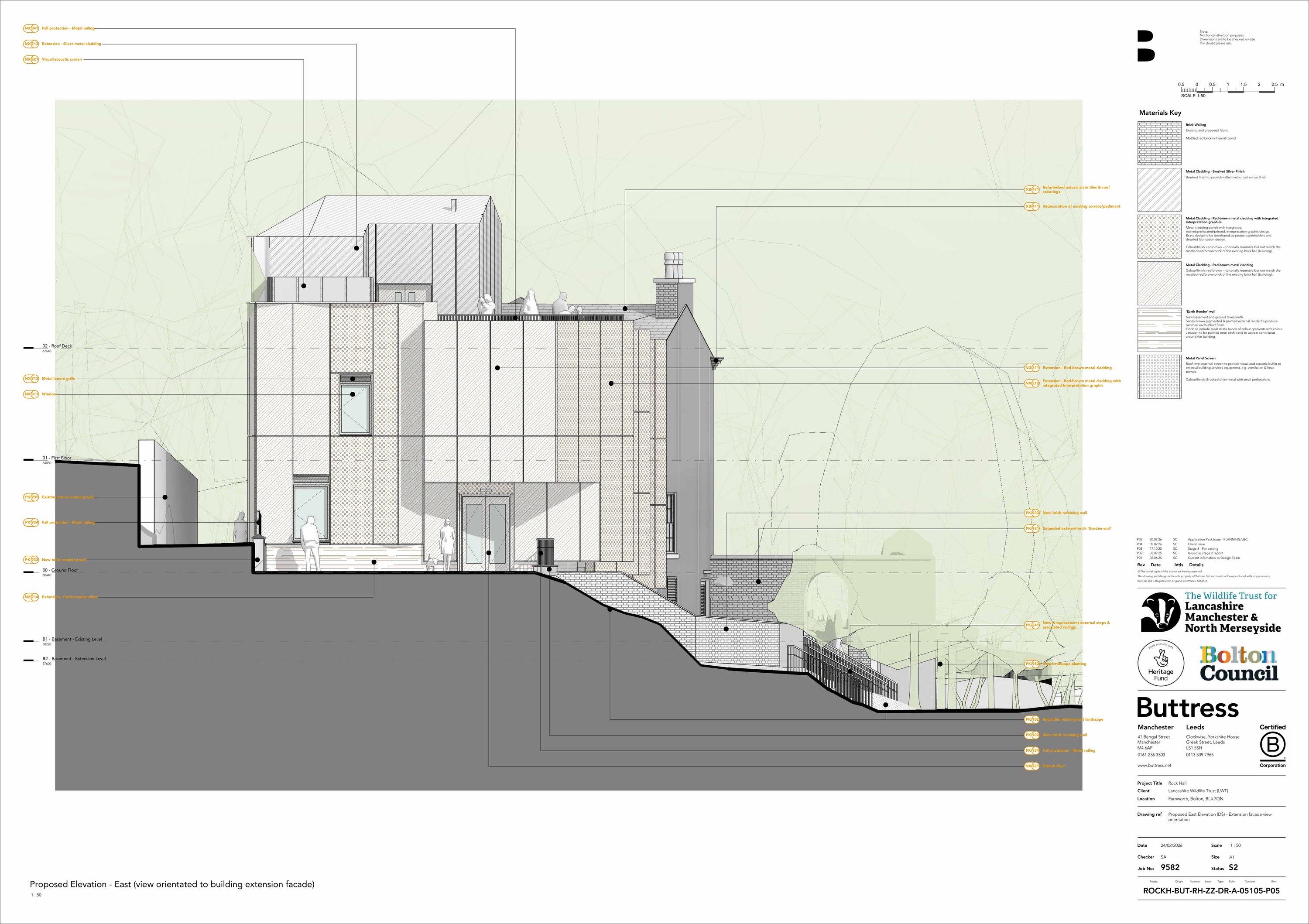This screenshot has height=924, width=1309.
Task: Click the 02 - Roof Deck level marker
Action: pyautogui.click(x=56, y=346)
